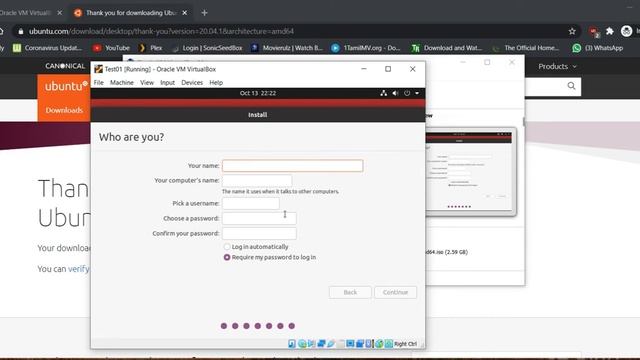Close the Oracle VM VirtualBox browser tab
The width and height of the screenshot is (640, 360).
60,13
